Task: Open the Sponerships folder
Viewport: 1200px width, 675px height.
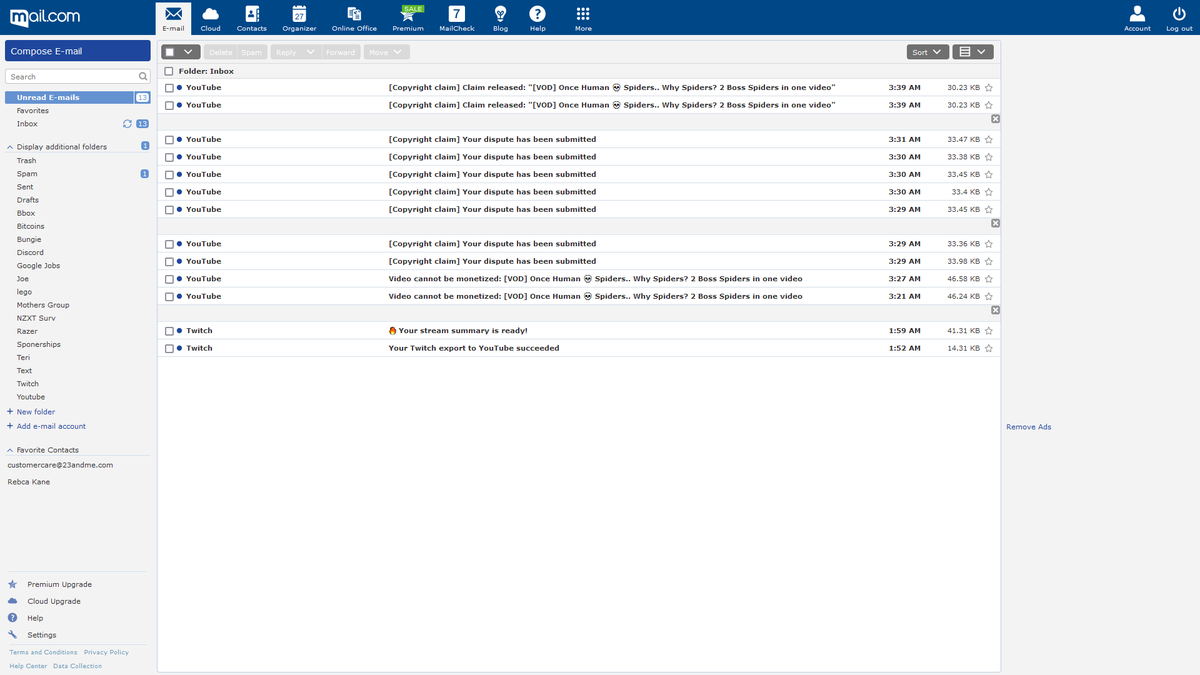Action: pyautogui.click(x=39, y=345)
